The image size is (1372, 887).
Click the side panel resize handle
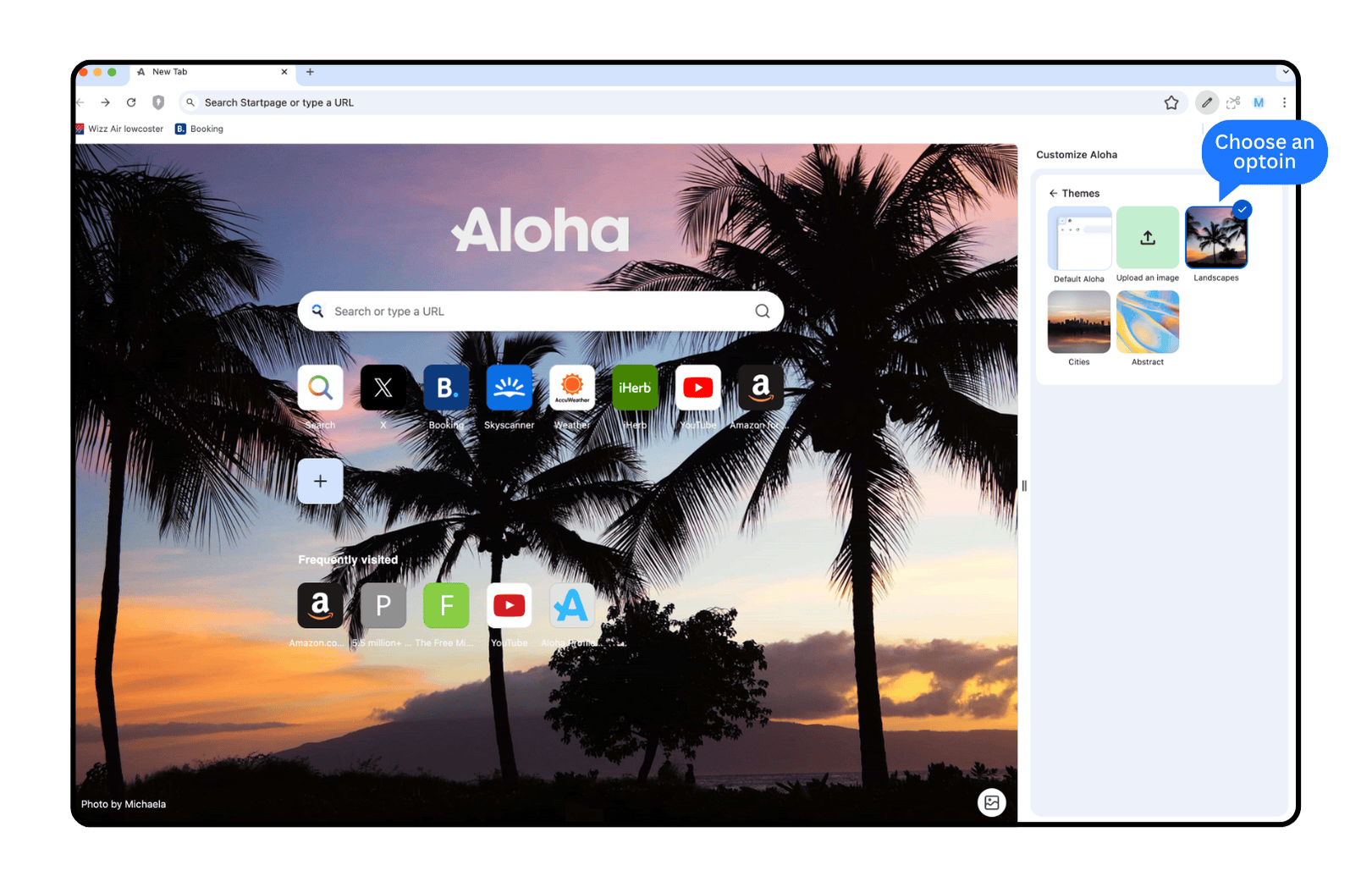click(1024, 486)
